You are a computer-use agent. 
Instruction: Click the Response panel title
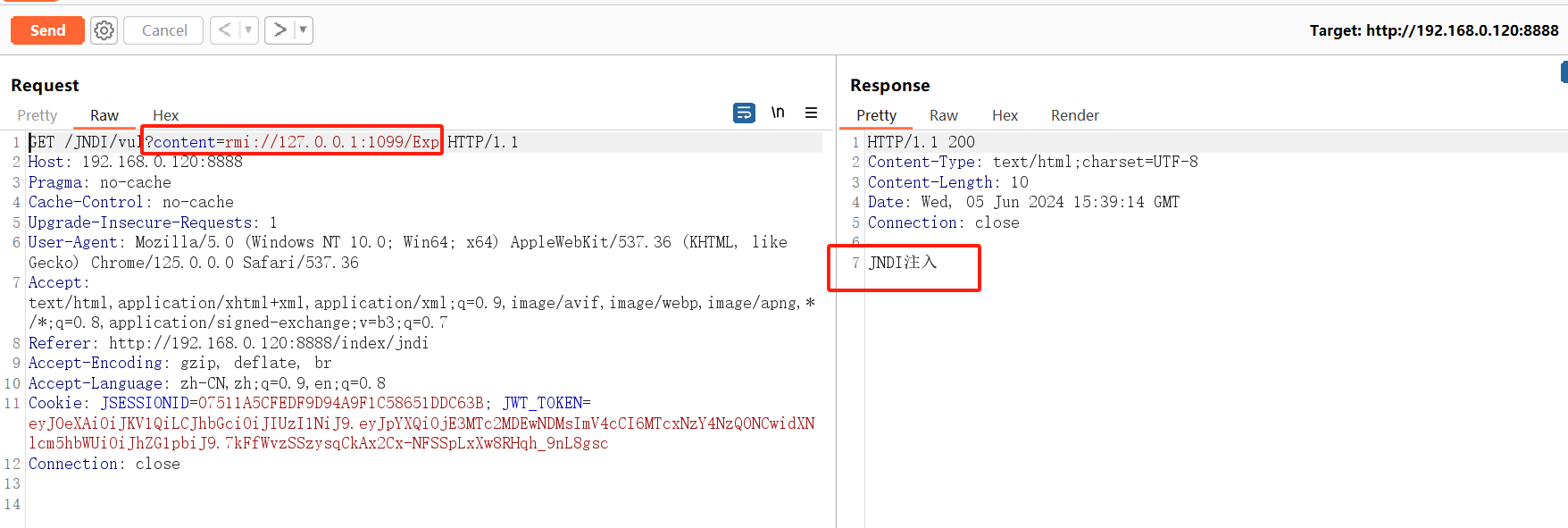click(x=890, y=86)
